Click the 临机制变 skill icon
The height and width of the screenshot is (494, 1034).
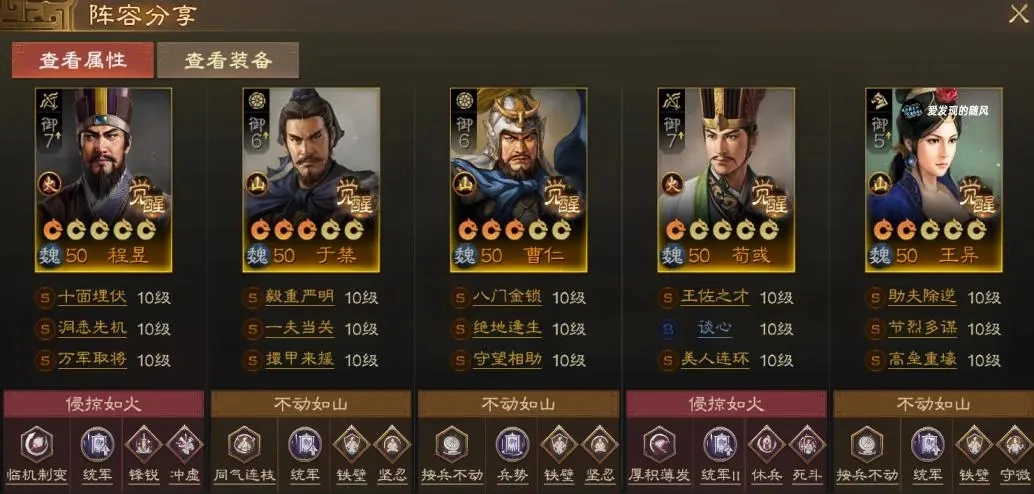click(37, 444)
